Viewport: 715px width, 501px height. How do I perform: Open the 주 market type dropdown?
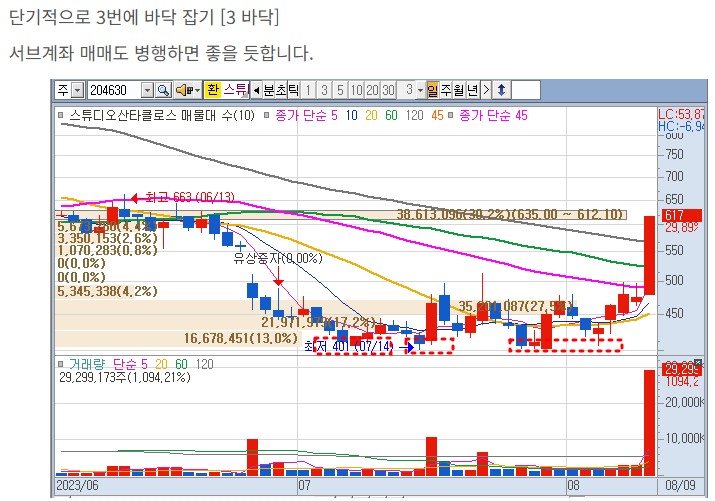[78, 90]
